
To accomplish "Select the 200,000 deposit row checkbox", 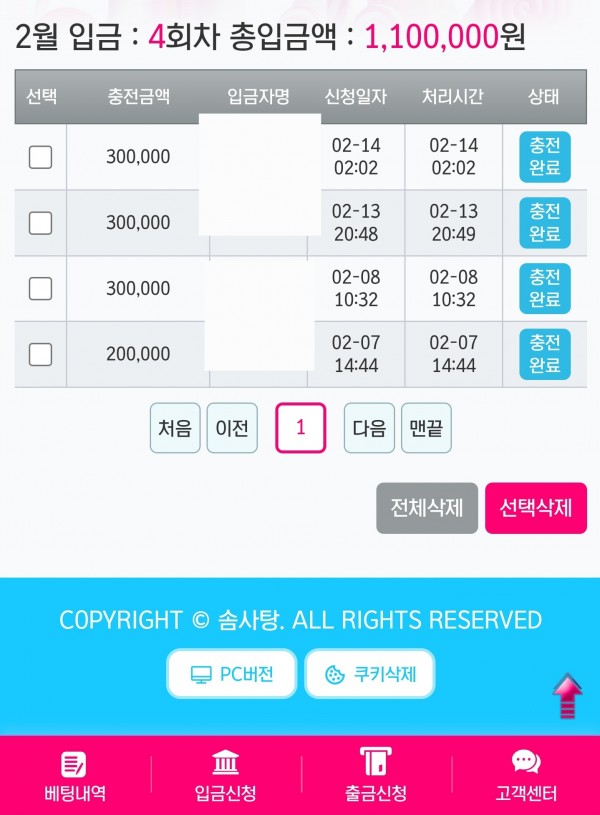I will [40, 354].
